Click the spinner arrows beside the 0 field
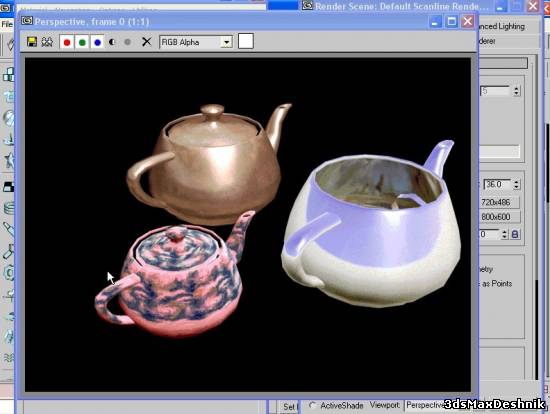The image size is (550, 414). (x=504, y=234)
